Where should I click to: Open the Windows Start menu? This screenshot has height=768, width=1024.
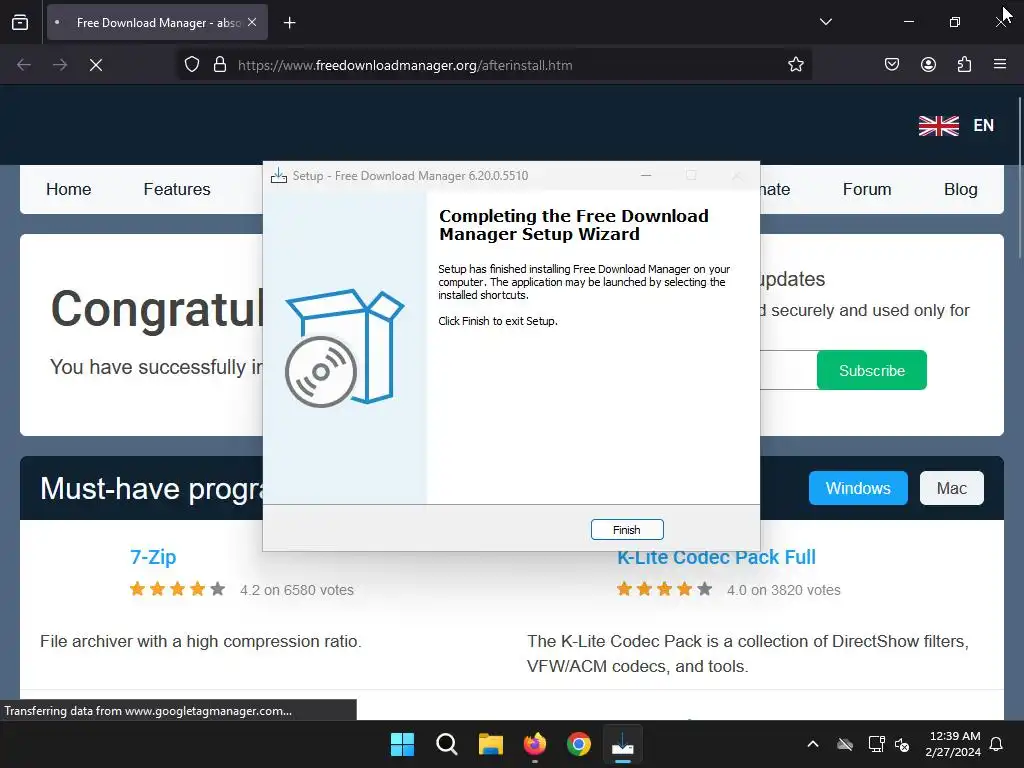(402, 744)
